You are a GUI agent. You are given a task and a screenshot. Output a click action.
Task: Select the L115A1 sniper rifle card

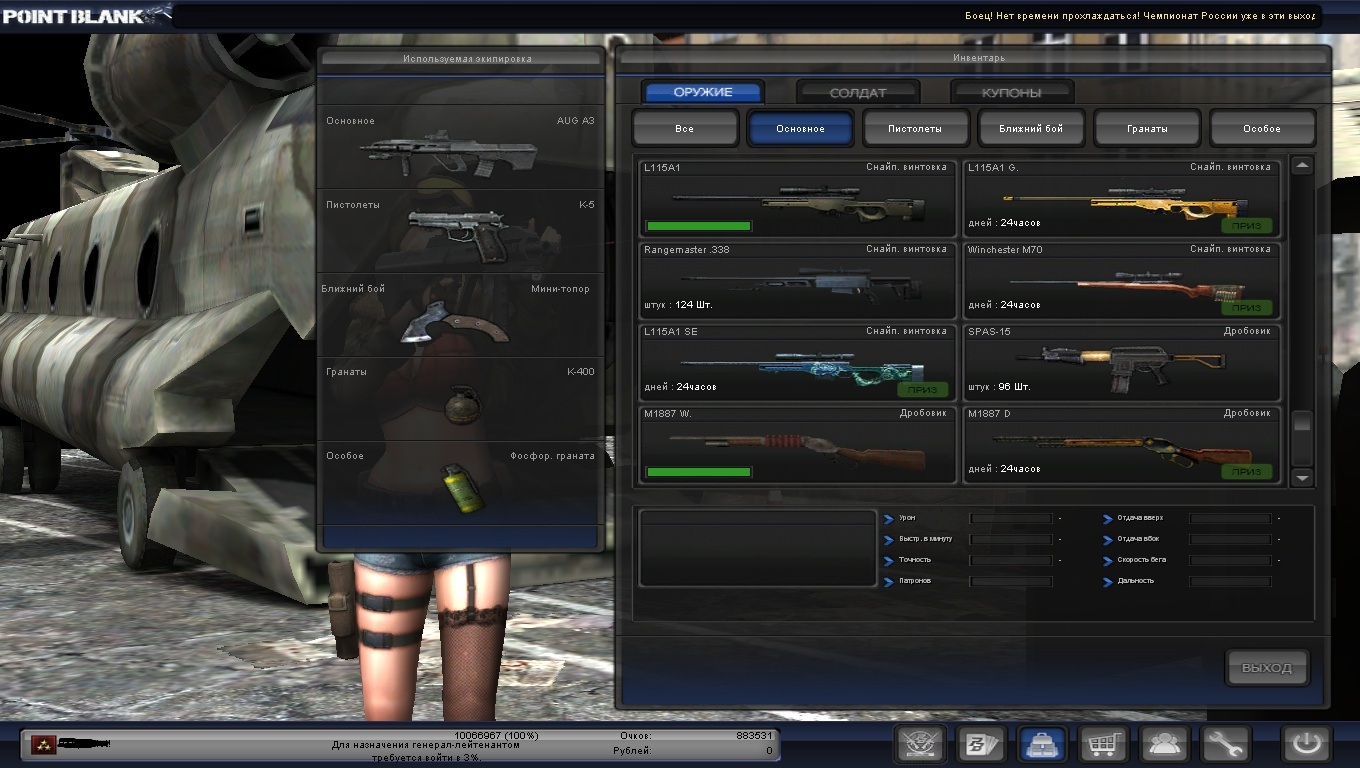pos(798,198)
